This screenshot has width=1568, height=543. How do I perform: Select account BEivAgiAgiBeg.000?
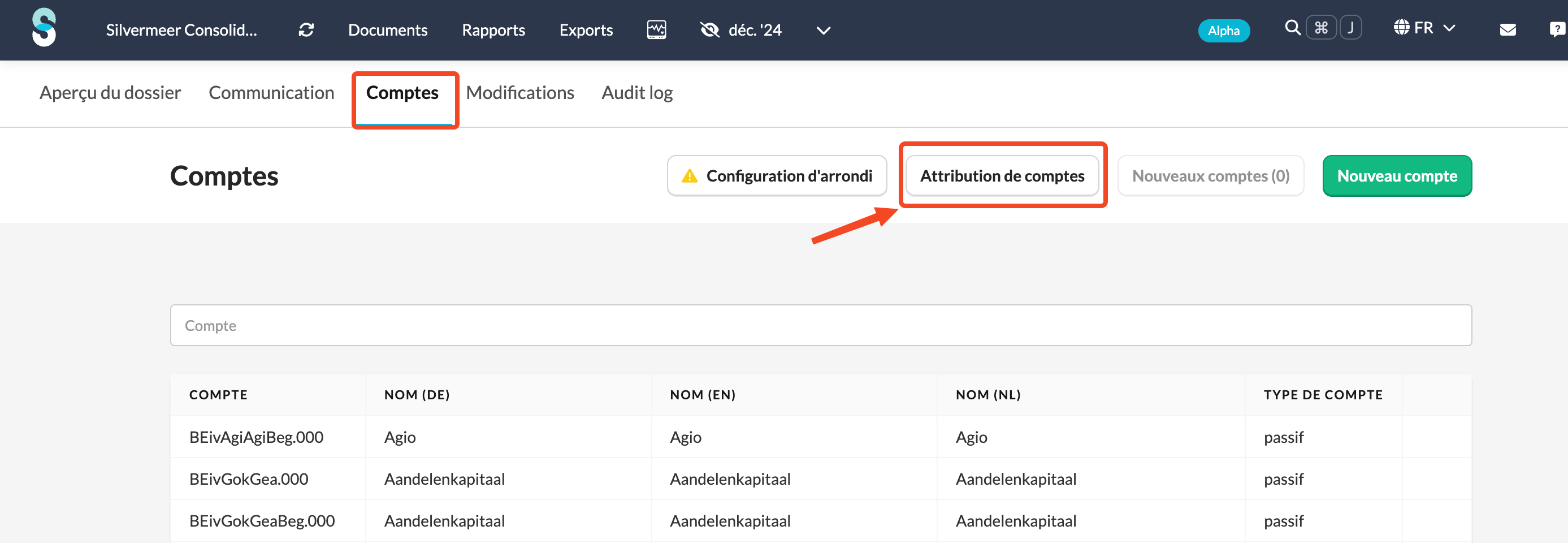click(x=256, y=437)
